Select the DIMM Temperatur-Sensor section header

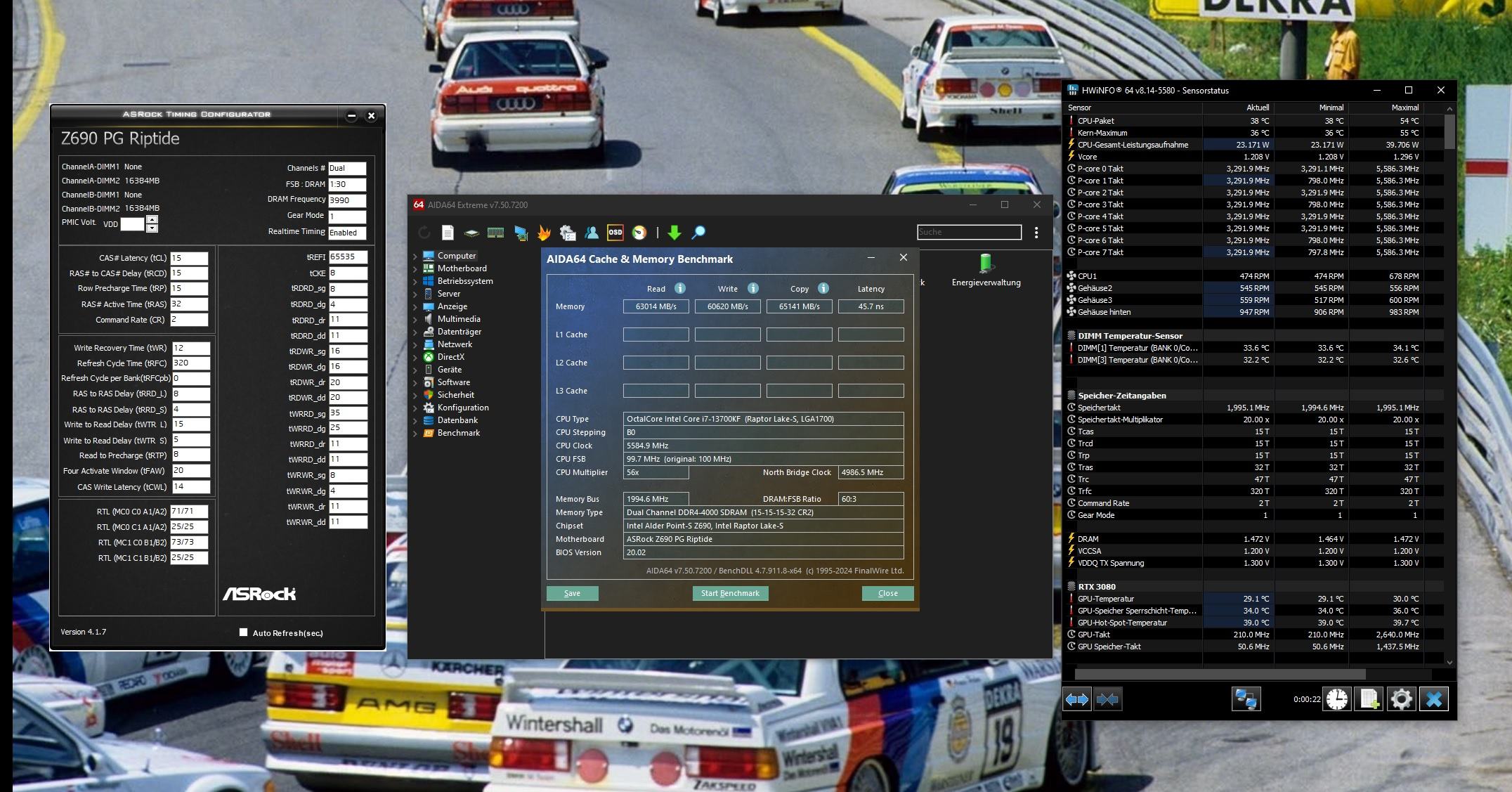pyautogui.click(x=1130, y=336)
